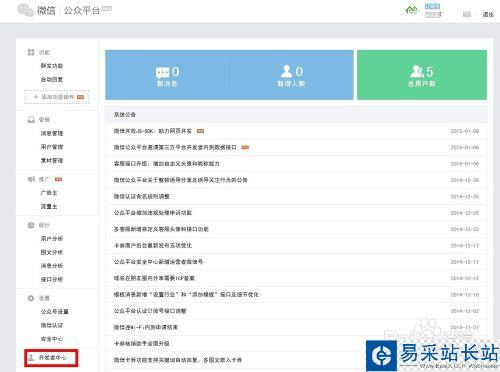Viewport: 500px width, 372px height.
Task: Open 流量主 under 推广
Action: pos(49,207)
